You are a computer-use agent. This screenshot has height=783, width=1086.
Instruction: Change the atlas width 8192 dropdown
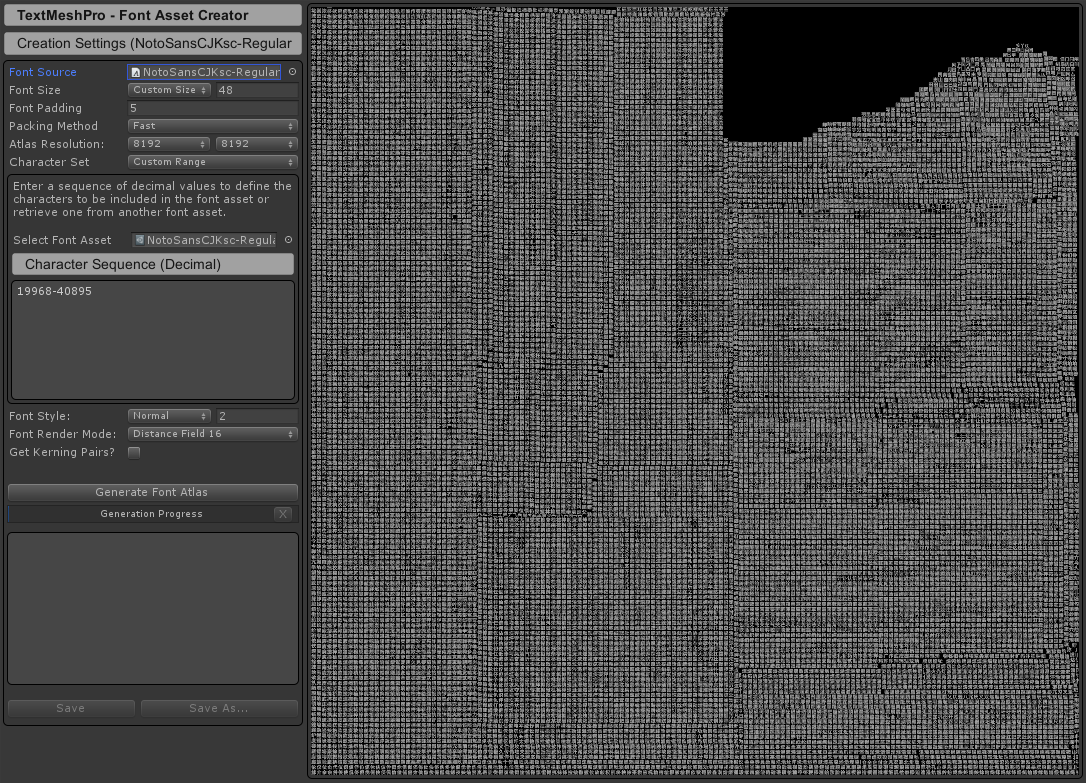click(x=168, y=143)
